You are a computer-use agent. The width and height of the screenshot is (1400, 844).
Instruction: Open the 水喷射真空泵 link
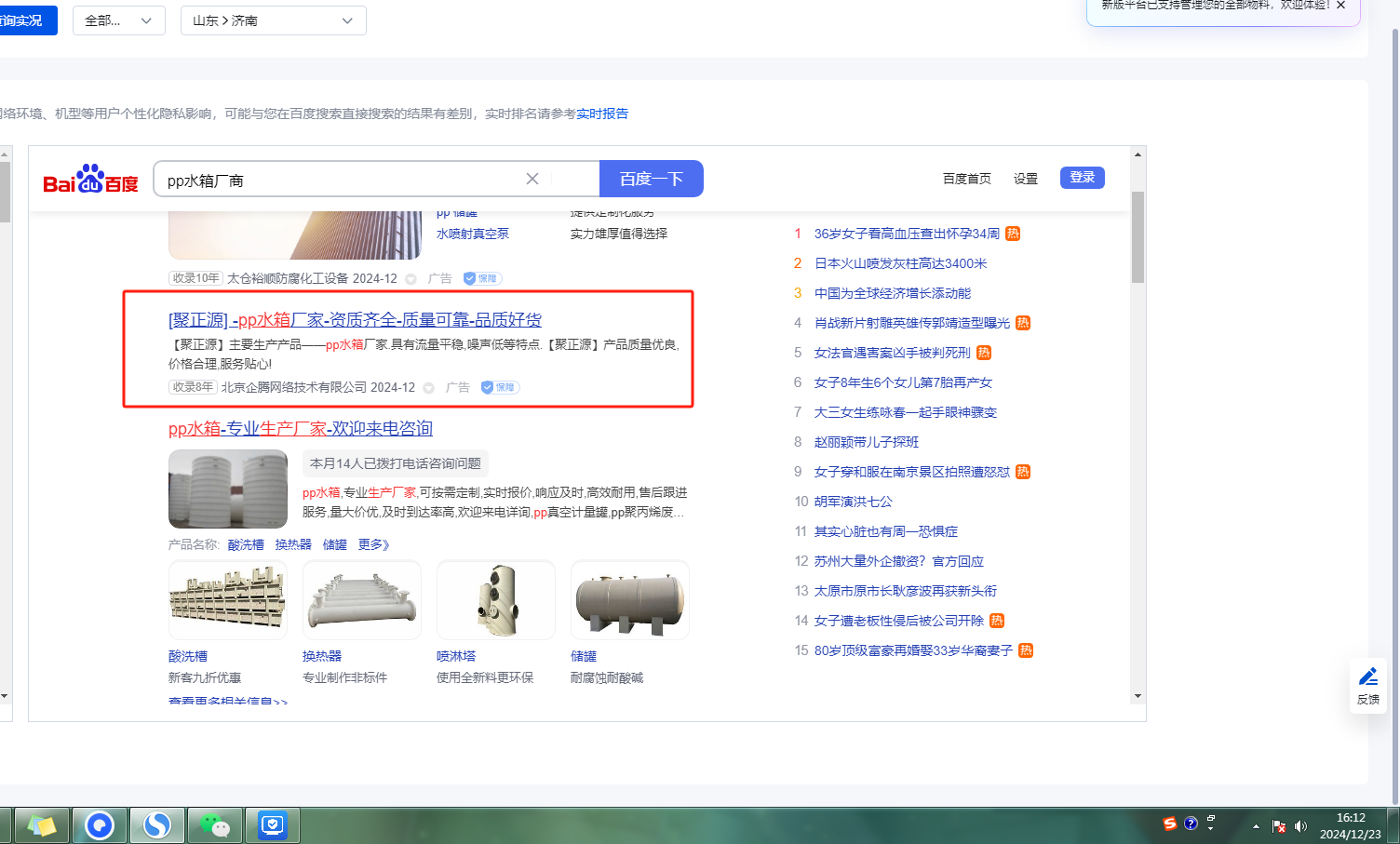coord(473,234)
